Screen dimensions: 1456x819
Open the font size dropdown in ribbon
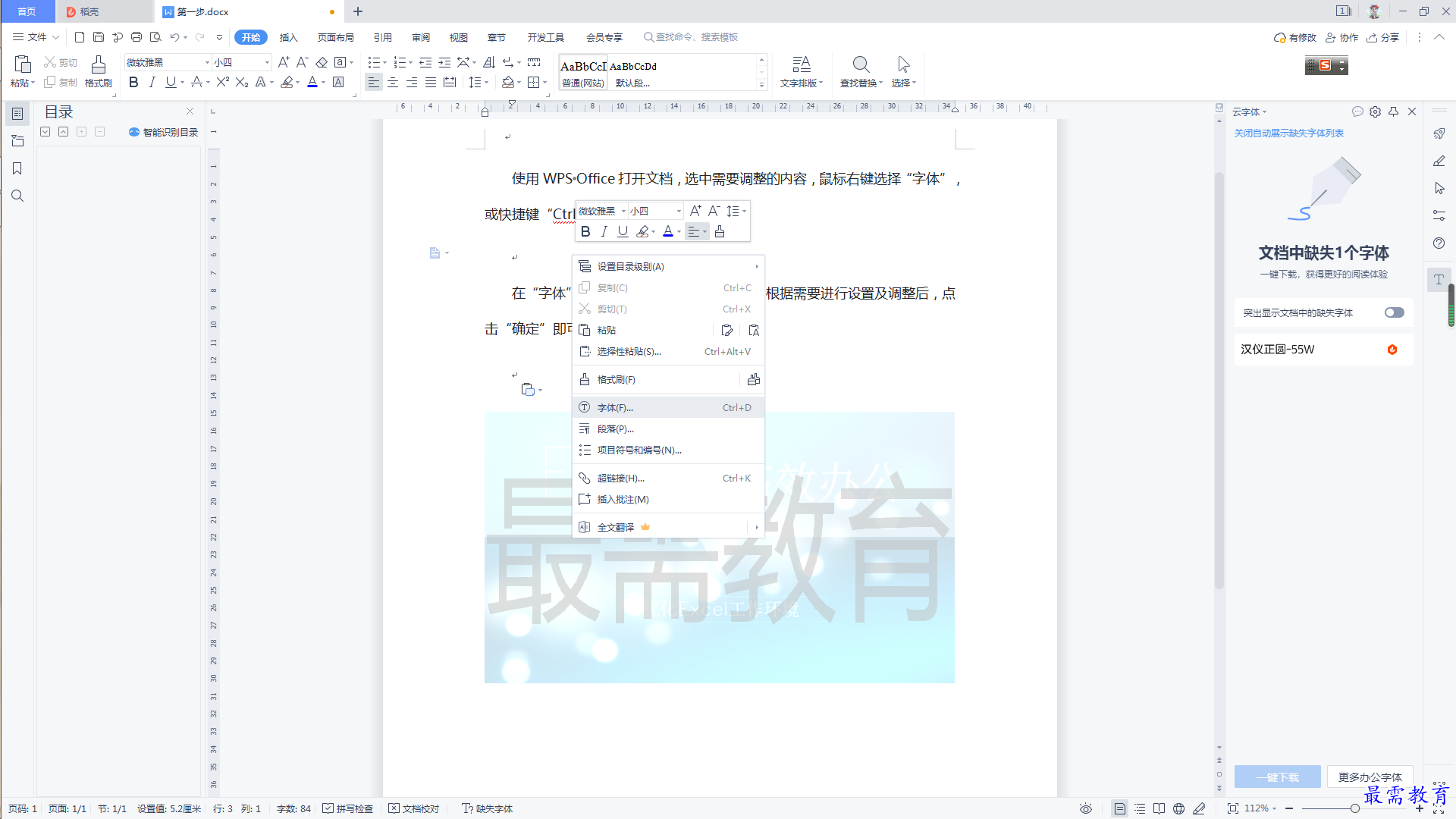pos(267,62)
